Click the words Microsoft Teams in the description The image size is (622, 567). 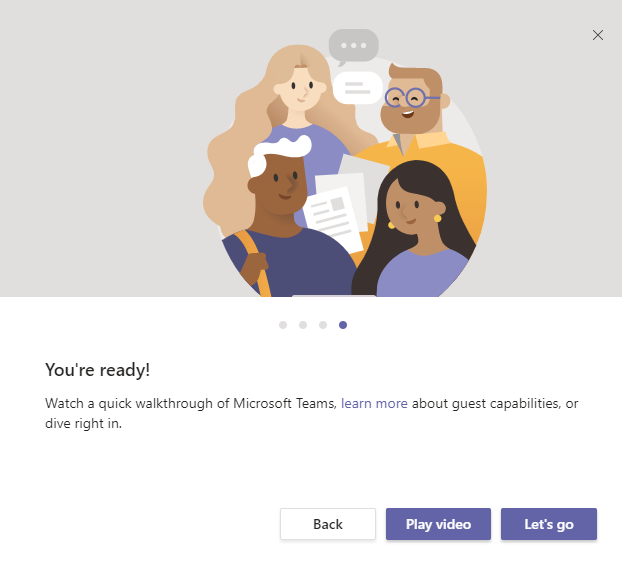[x=285, y=403]
